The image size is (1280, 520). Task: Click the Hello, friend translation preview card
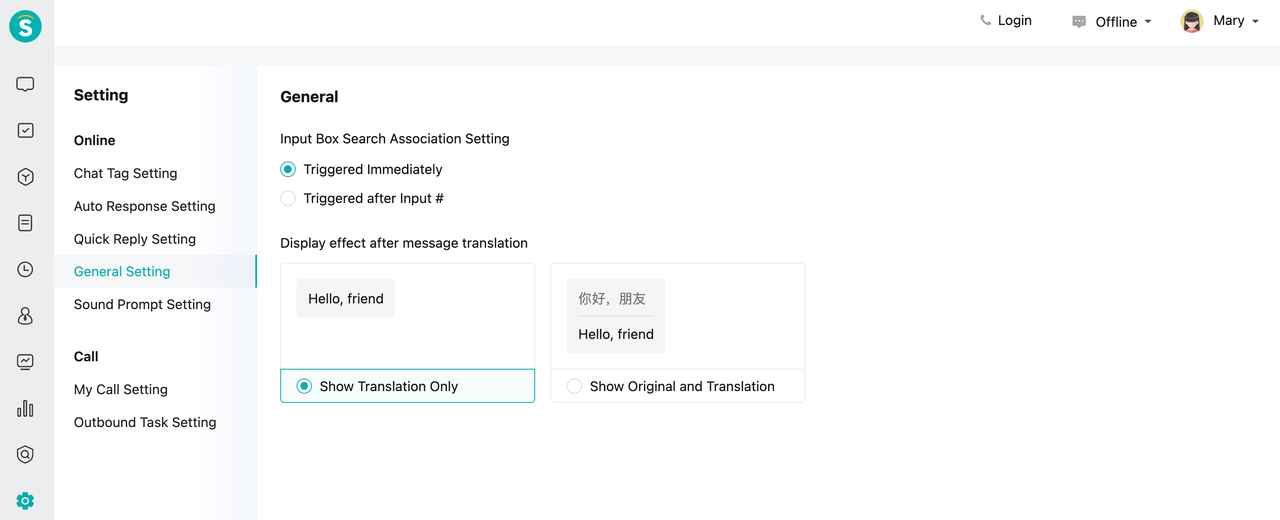pyautogui.click(x=407, y=316)
